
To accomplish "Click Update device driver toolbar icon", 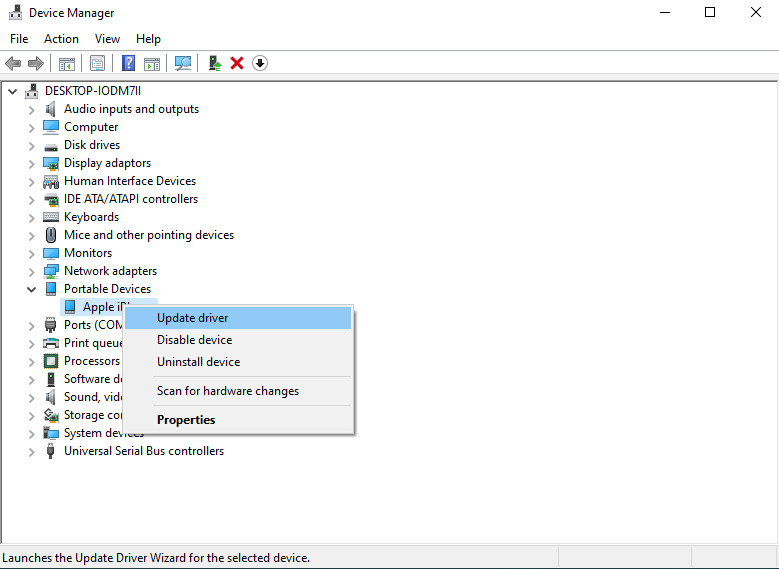I will point(215,63).
